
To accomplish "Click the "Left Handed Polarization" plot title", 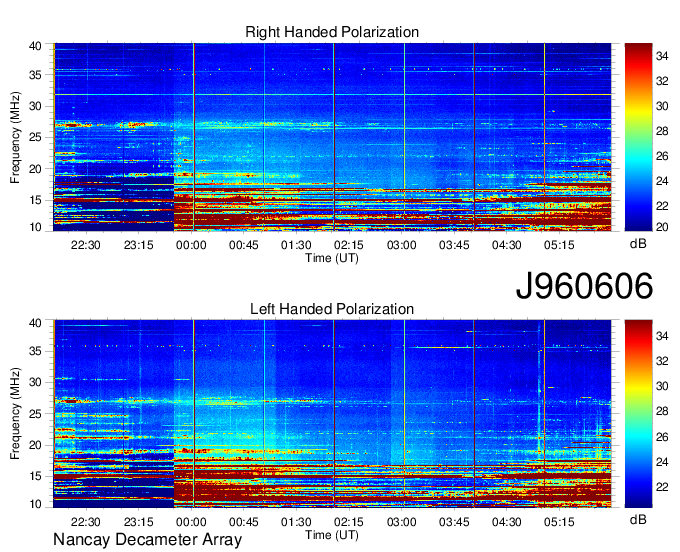I will click(x=332, y=309).
